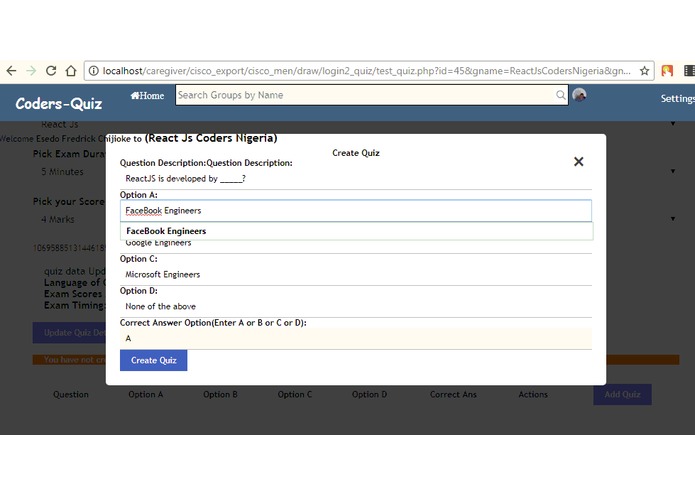Click the Option D: label
This screenshot has width=695, height=494.
[139, 291]
